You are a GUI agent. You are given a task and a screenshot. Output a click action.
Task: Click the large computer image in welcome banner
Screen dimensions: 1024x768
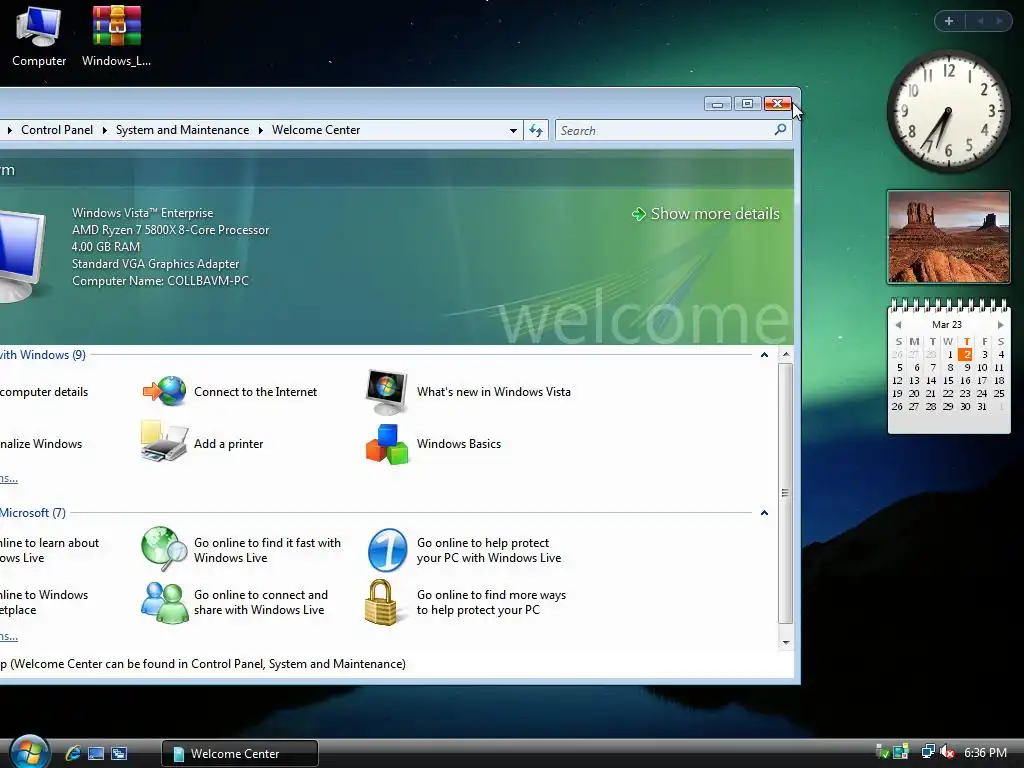[x=22, y=255]
